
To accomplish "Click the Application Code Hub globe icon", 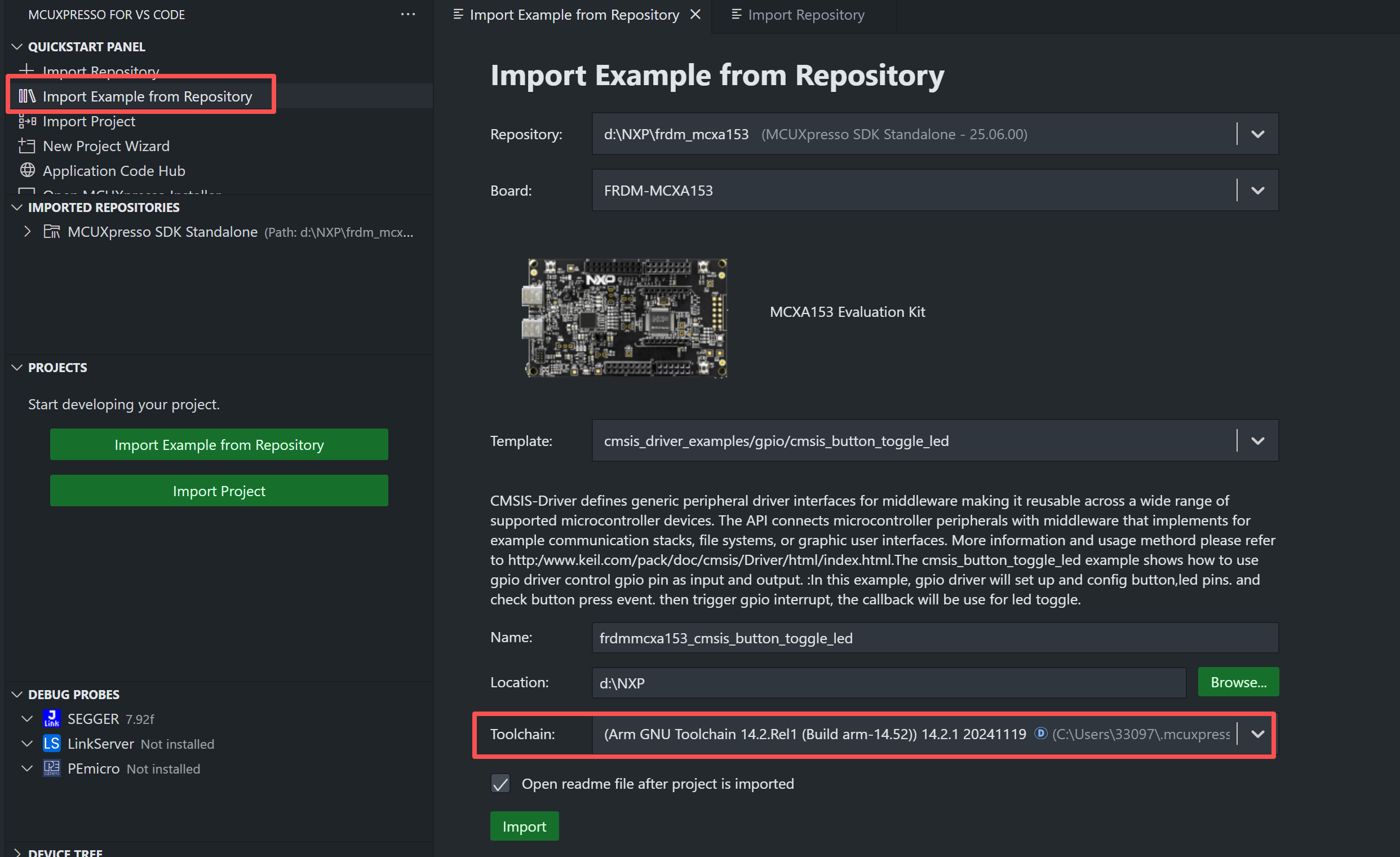I will tap(27, 170).
